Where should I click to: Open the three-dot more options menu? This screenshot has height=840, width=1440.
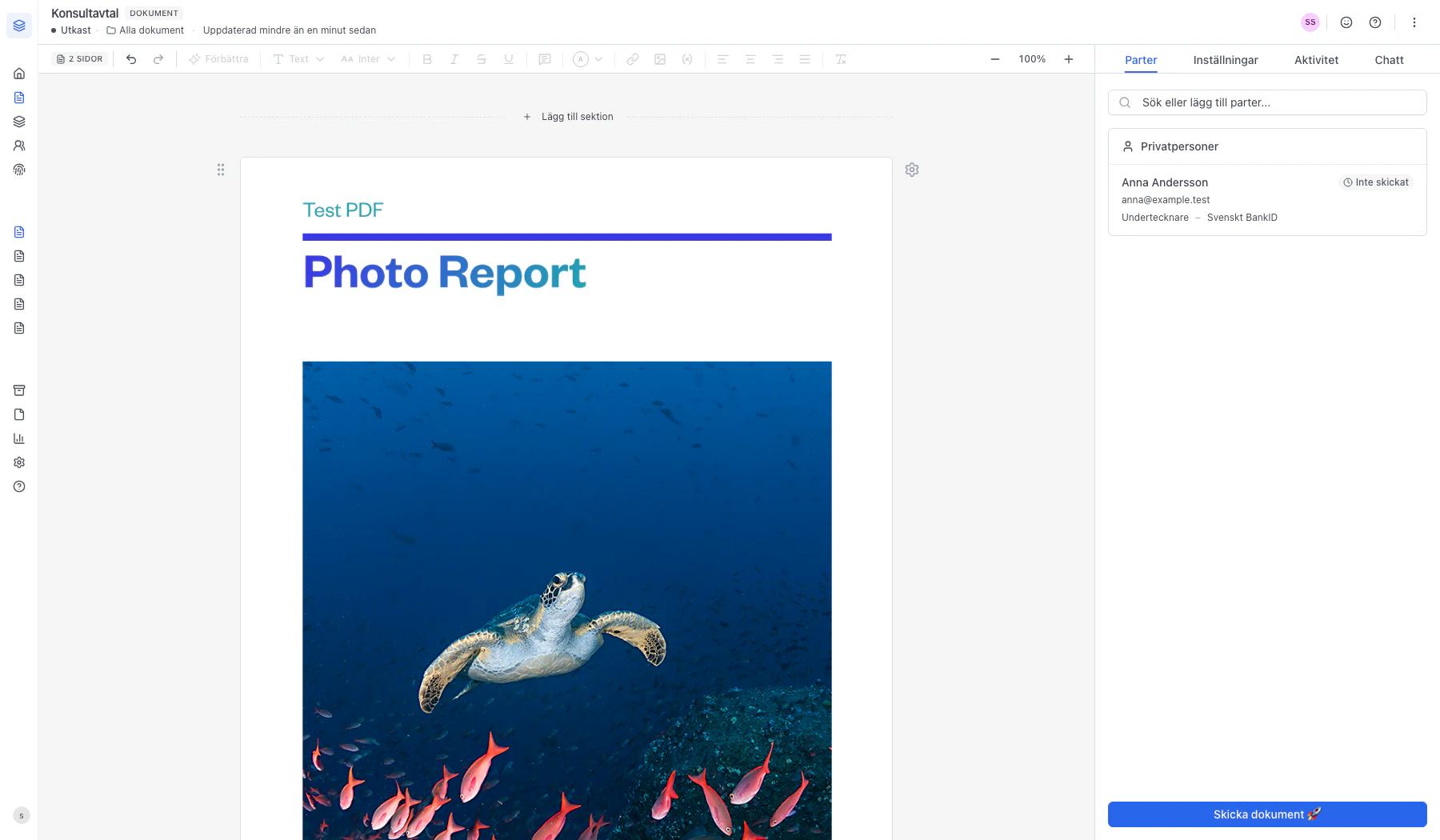1414,22
